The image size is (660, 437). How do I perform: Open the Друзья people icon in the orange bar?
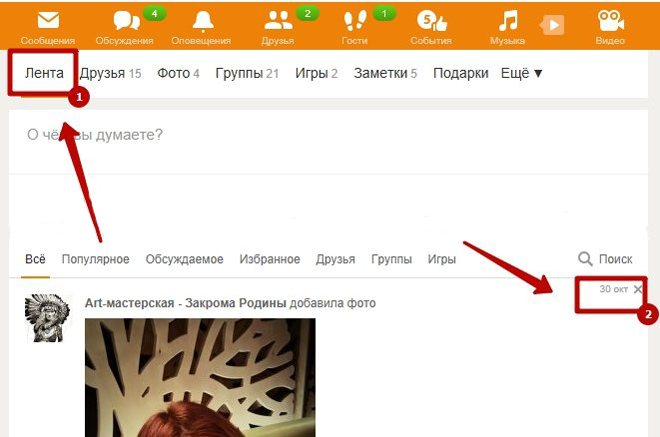coord(278,21)
